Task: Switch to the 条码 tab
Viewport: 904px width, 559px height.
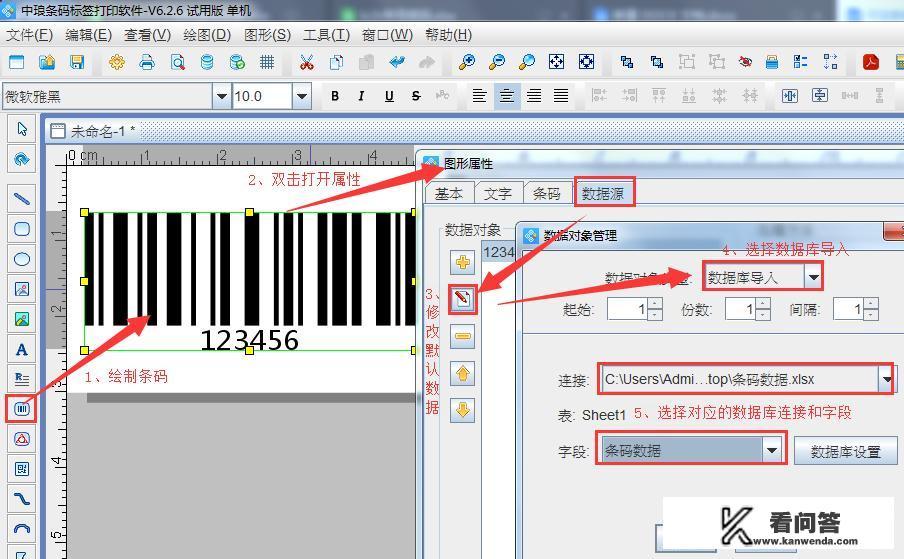Action: 547,194
